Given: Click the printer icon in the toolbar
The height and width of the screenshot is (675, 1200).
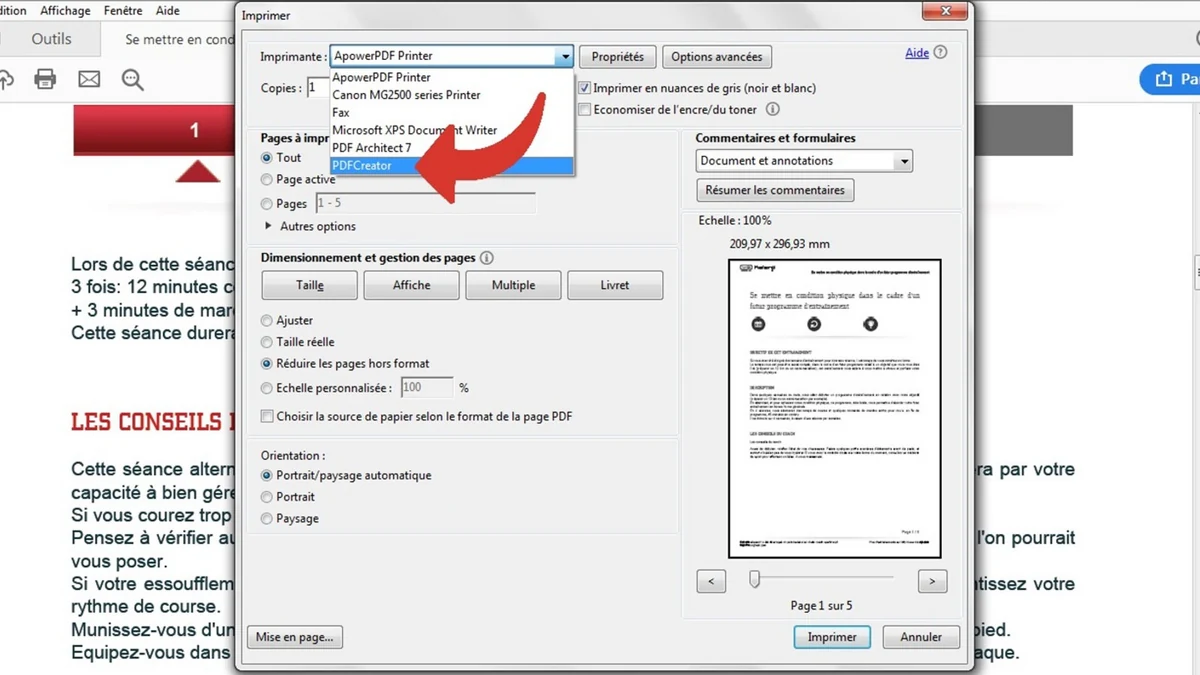Looking at the screenshot, I should tap(45, 80).
